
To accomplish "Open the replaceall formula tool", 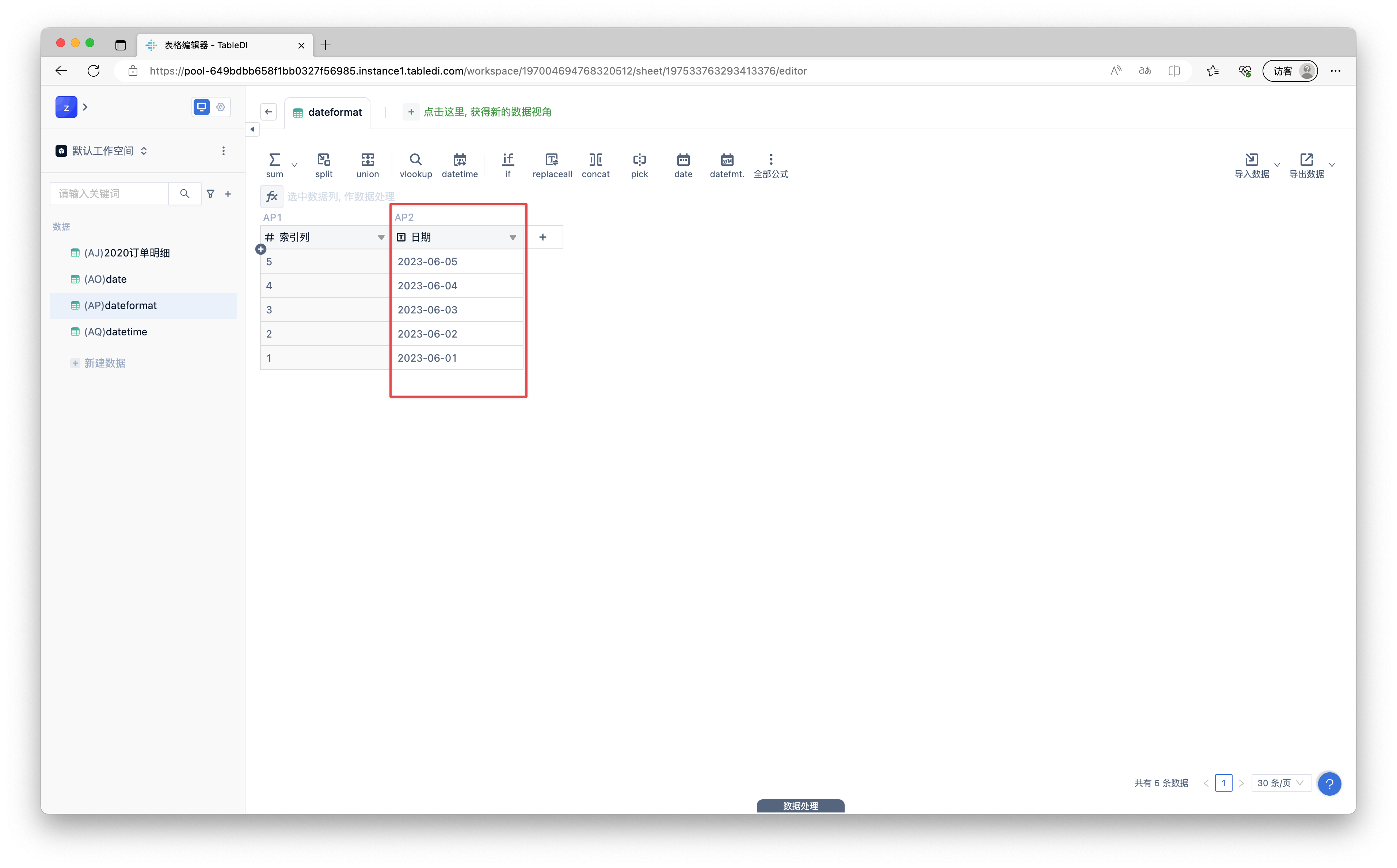I will (x=552, y=165).
